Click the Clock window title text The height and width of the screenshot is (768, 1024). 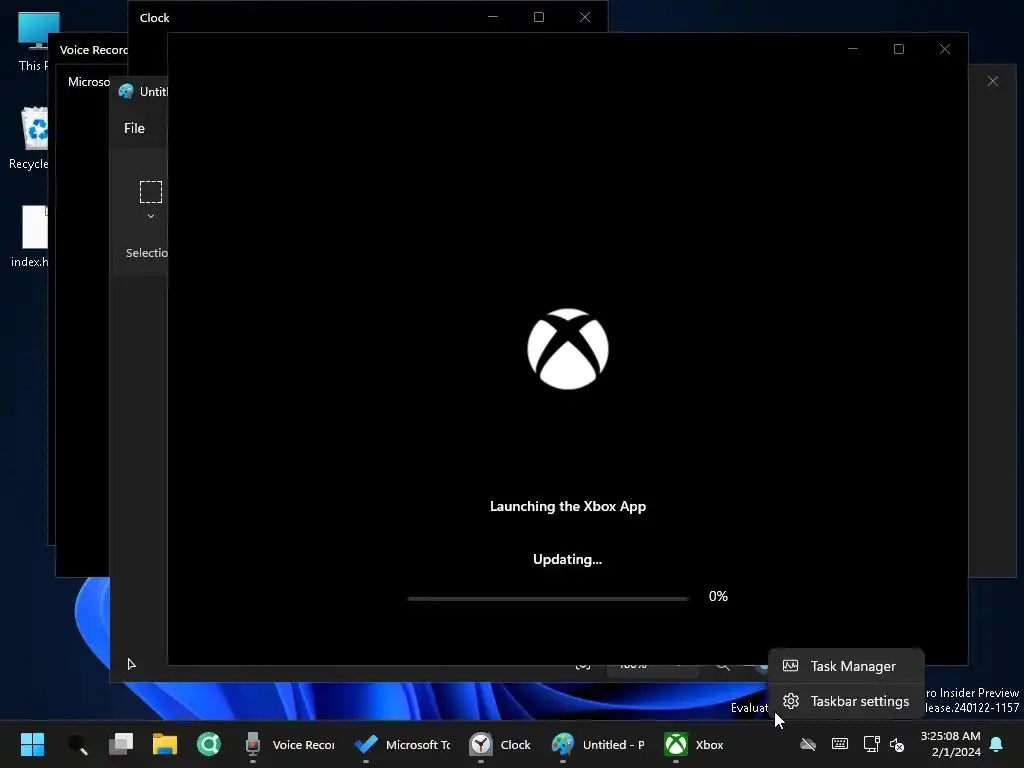click(154, 18)
